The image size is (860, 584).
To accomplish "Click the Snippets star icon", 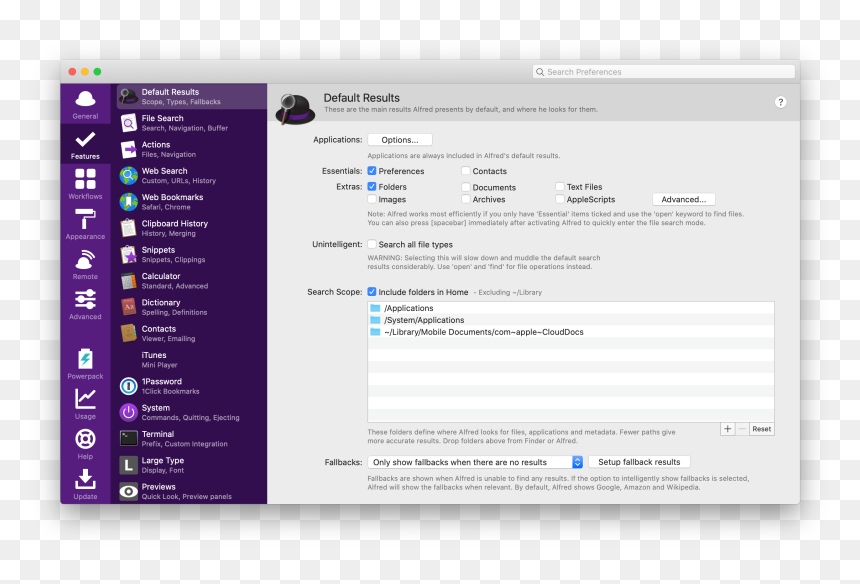I will click(128, 254).
